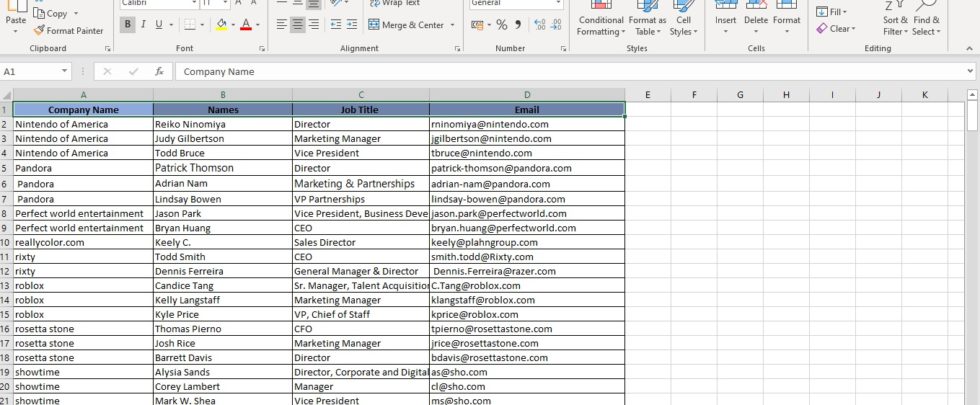Image resolution: width=980 pixels, height=405 pixels.
Task: Open the Clear menu in Editing group
Action: (x=840, y=29)
